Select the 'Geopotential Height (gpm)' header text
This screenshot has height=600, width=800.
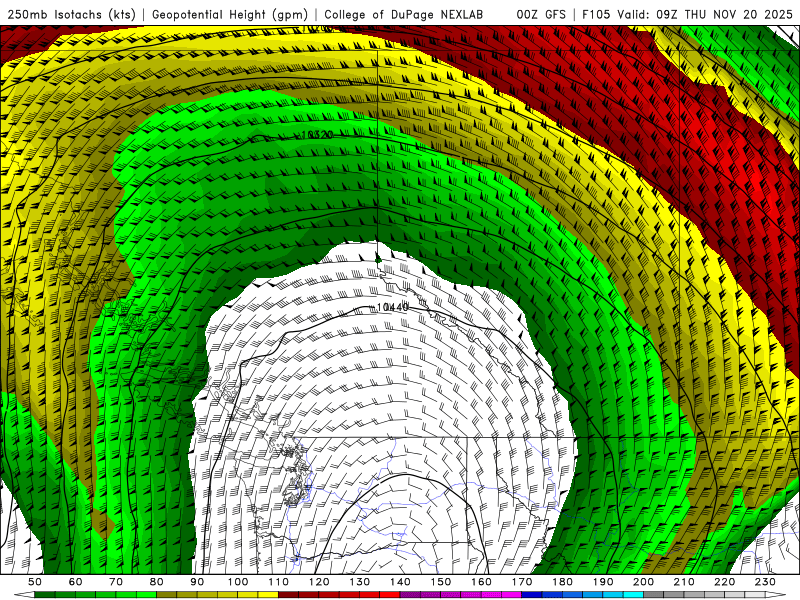(x=230, y=14)
